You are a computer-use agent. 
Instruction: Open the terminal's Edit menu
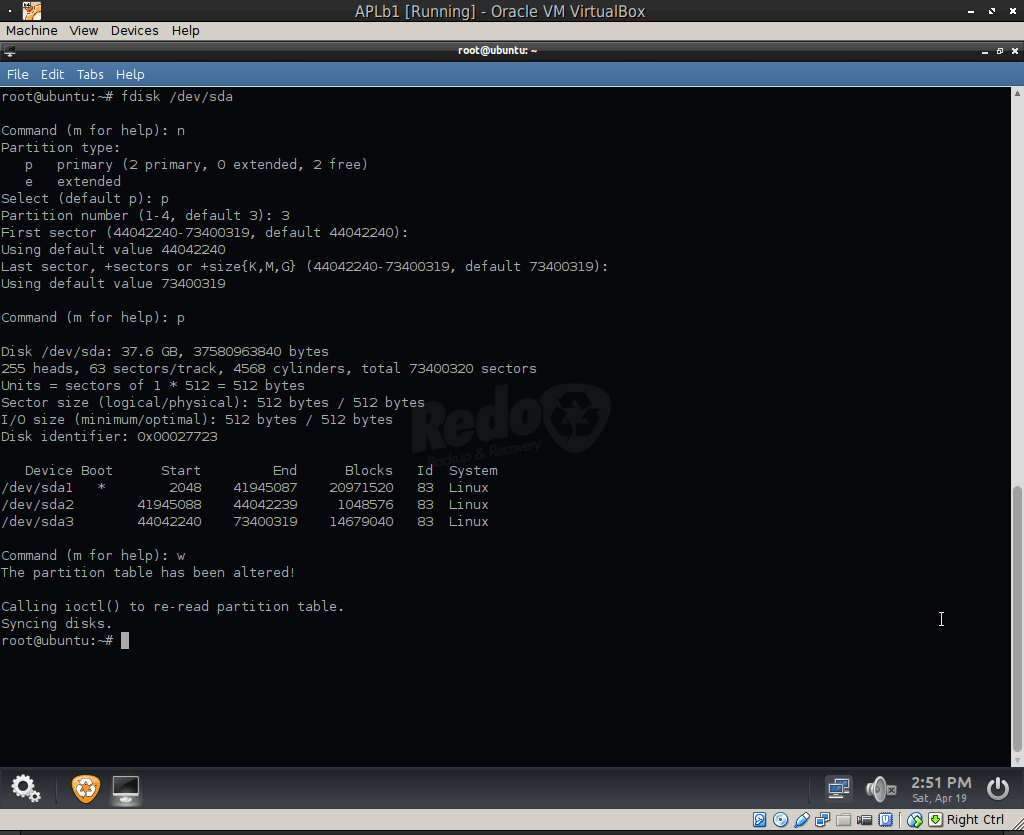point(52,74)
